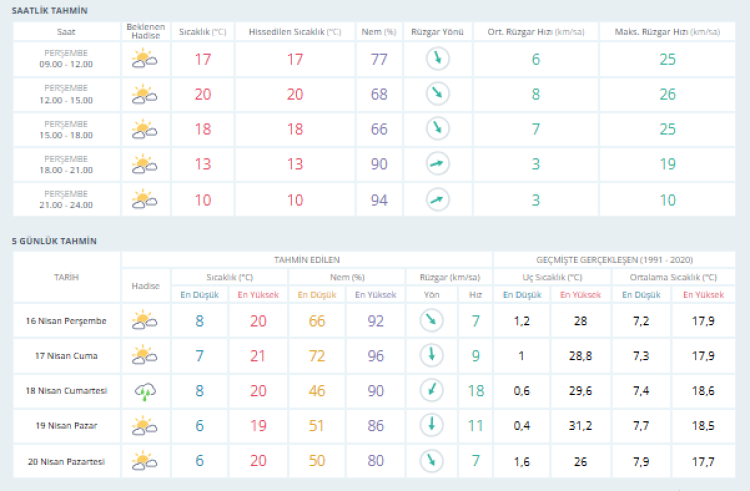Click the weather icon for 21.00 - 24.00
The image size is (750, 491).
[x=145, y=199]
